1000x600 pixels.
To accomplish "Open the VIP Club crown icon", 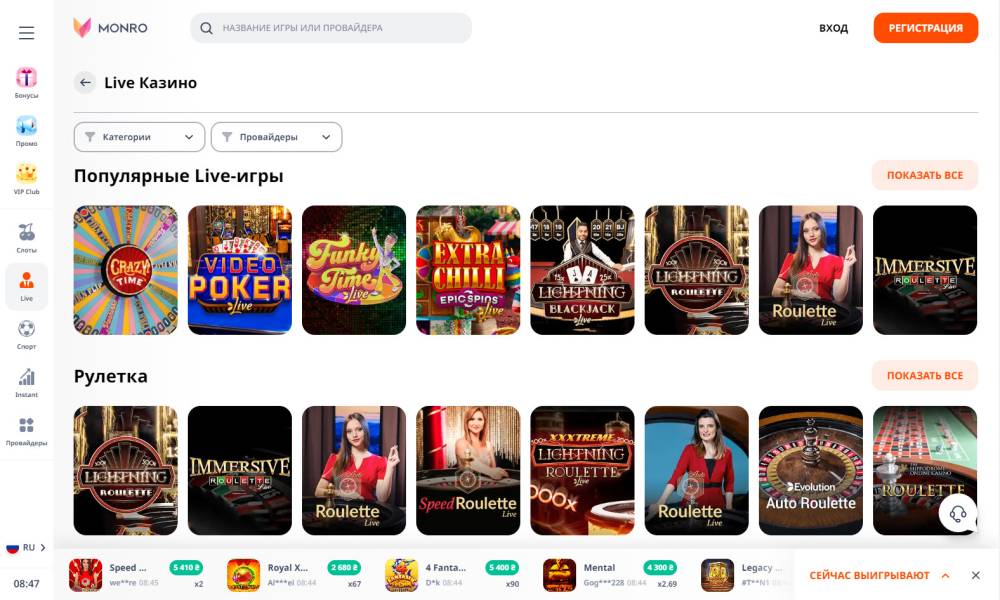I will click(26, 173).
